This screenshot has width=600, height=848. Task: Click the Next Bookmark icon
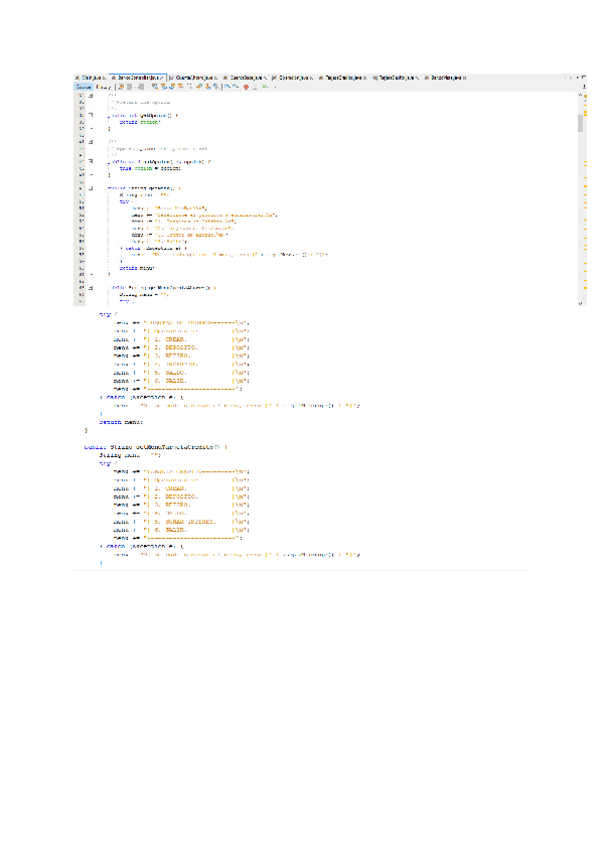click(x=208, y=87)
